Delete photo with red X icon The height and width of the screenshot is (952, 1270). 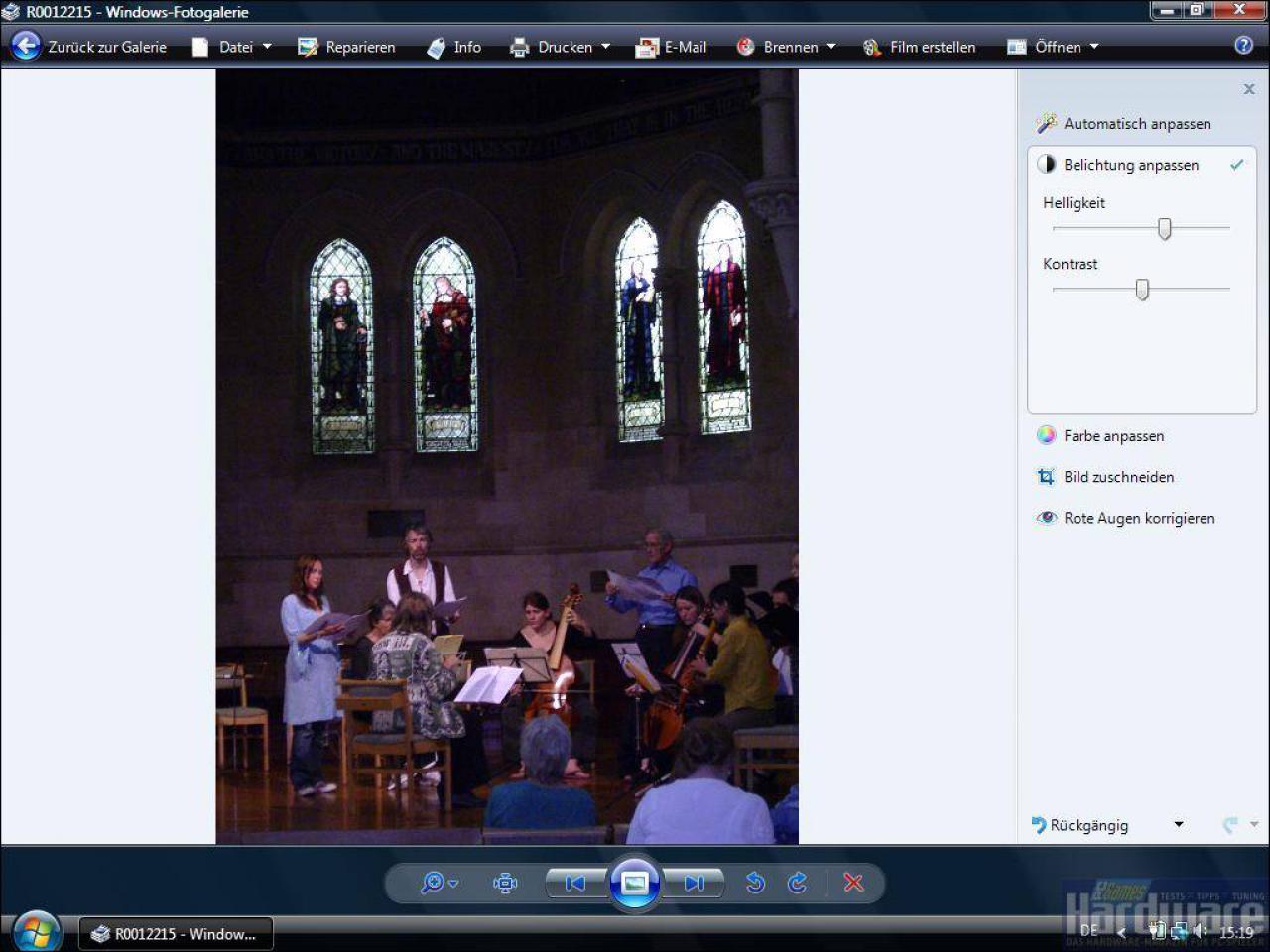click(853, 883)
